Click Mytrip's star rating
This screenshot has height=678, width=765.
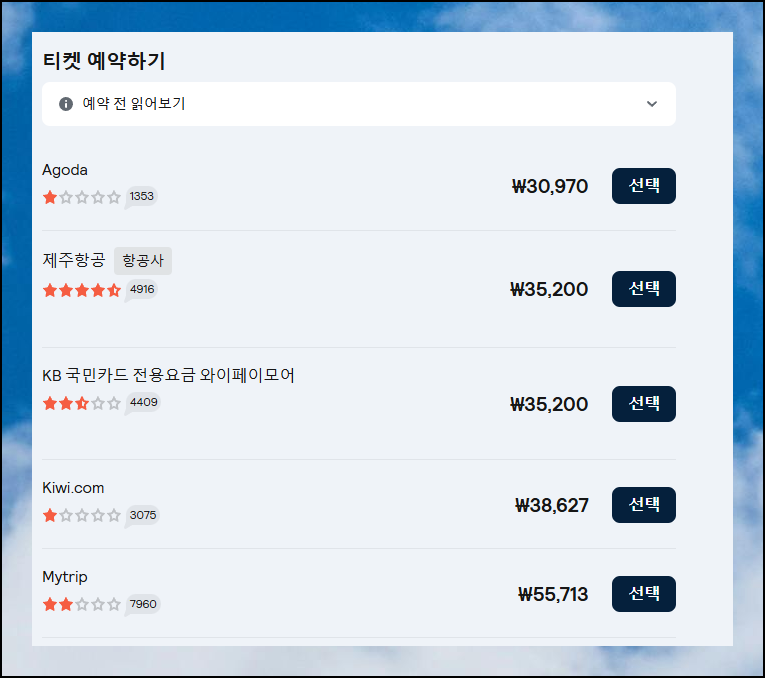(81, 604)
